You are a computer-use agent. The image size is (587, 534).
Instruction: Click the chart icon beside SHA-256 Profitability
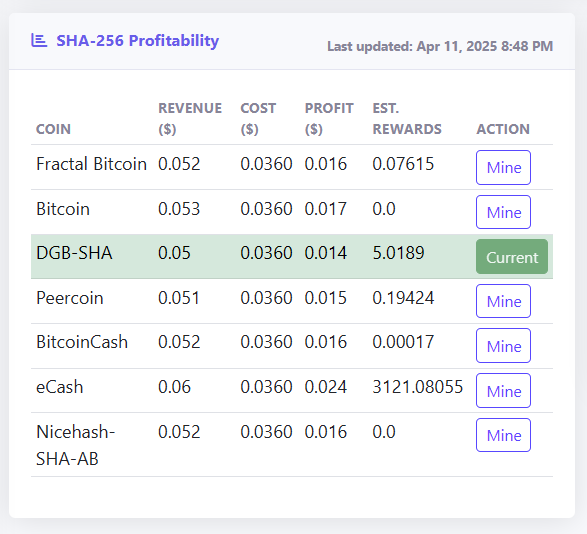(x=39, y=40)
